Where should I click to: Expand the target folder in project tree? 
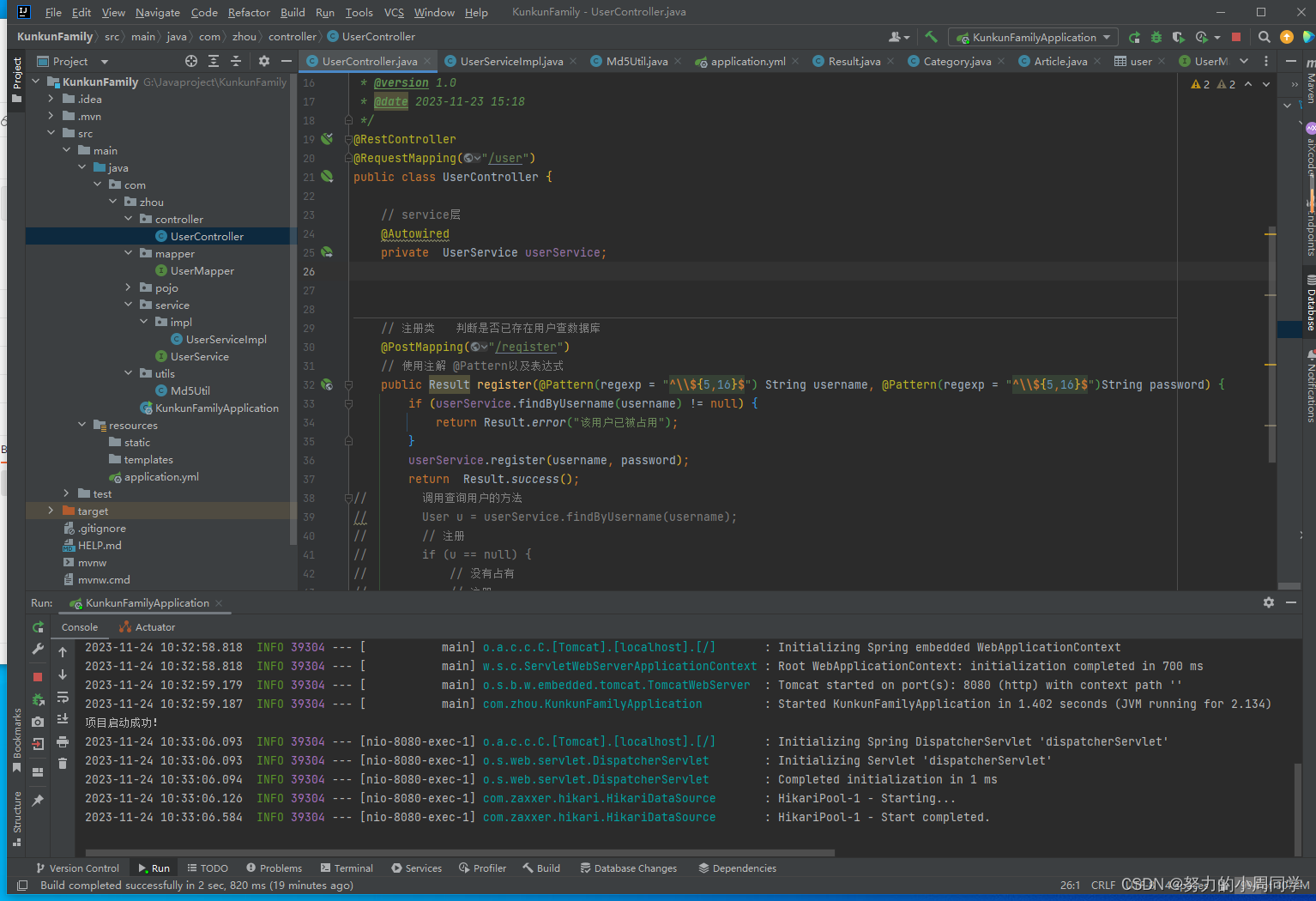[x=51, y=511]
